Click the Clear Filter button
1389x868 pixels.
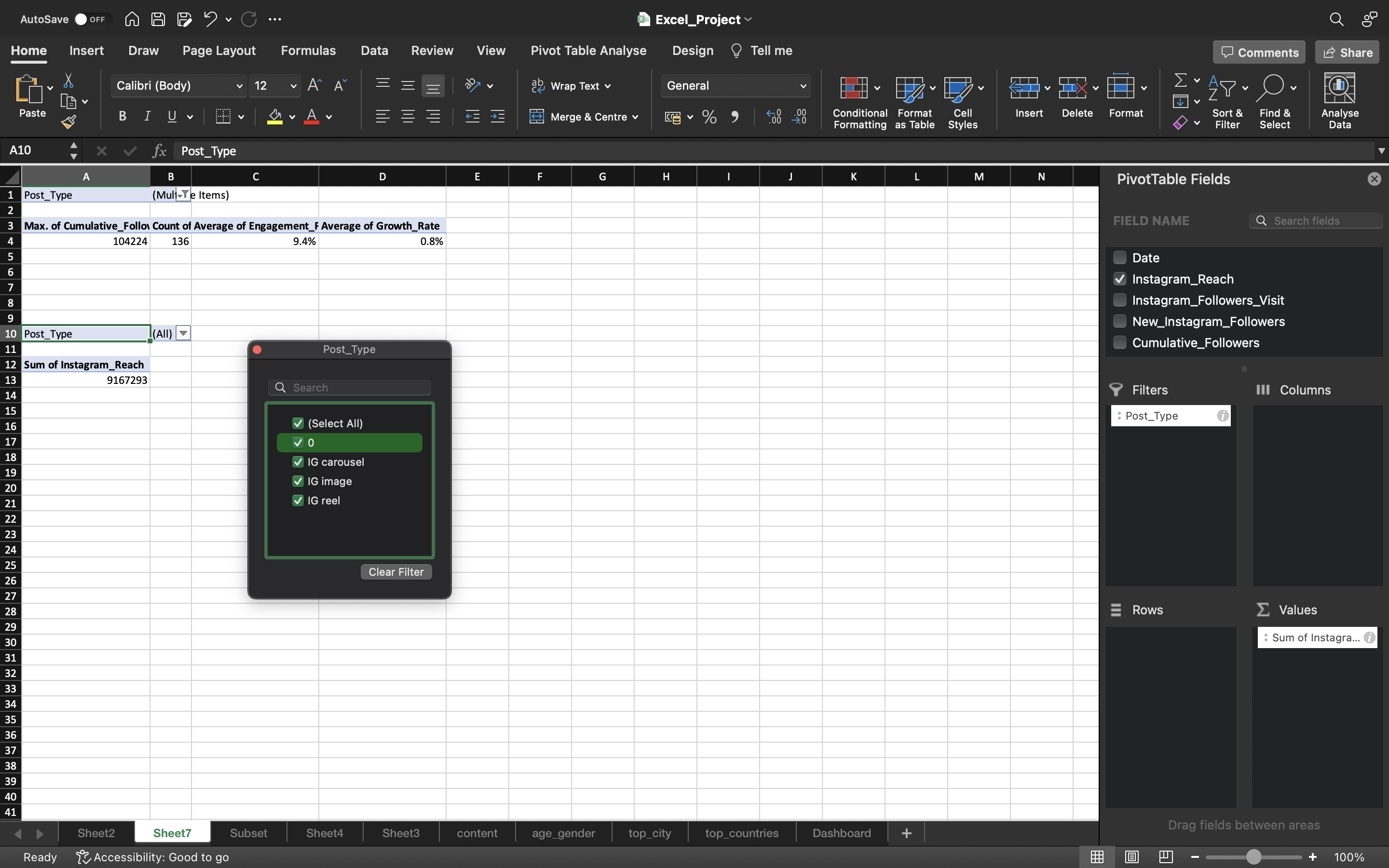396,572
